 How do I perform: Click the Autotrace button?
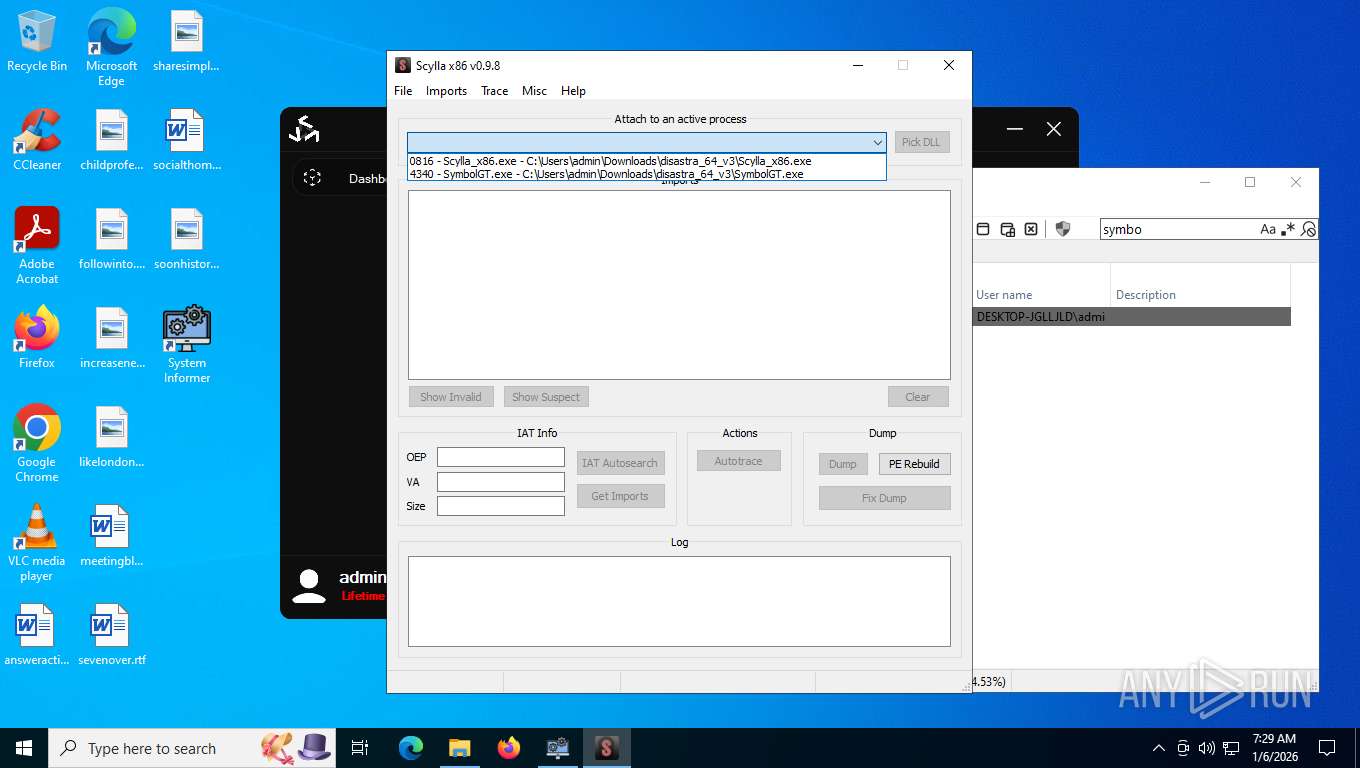pos(738,461)
